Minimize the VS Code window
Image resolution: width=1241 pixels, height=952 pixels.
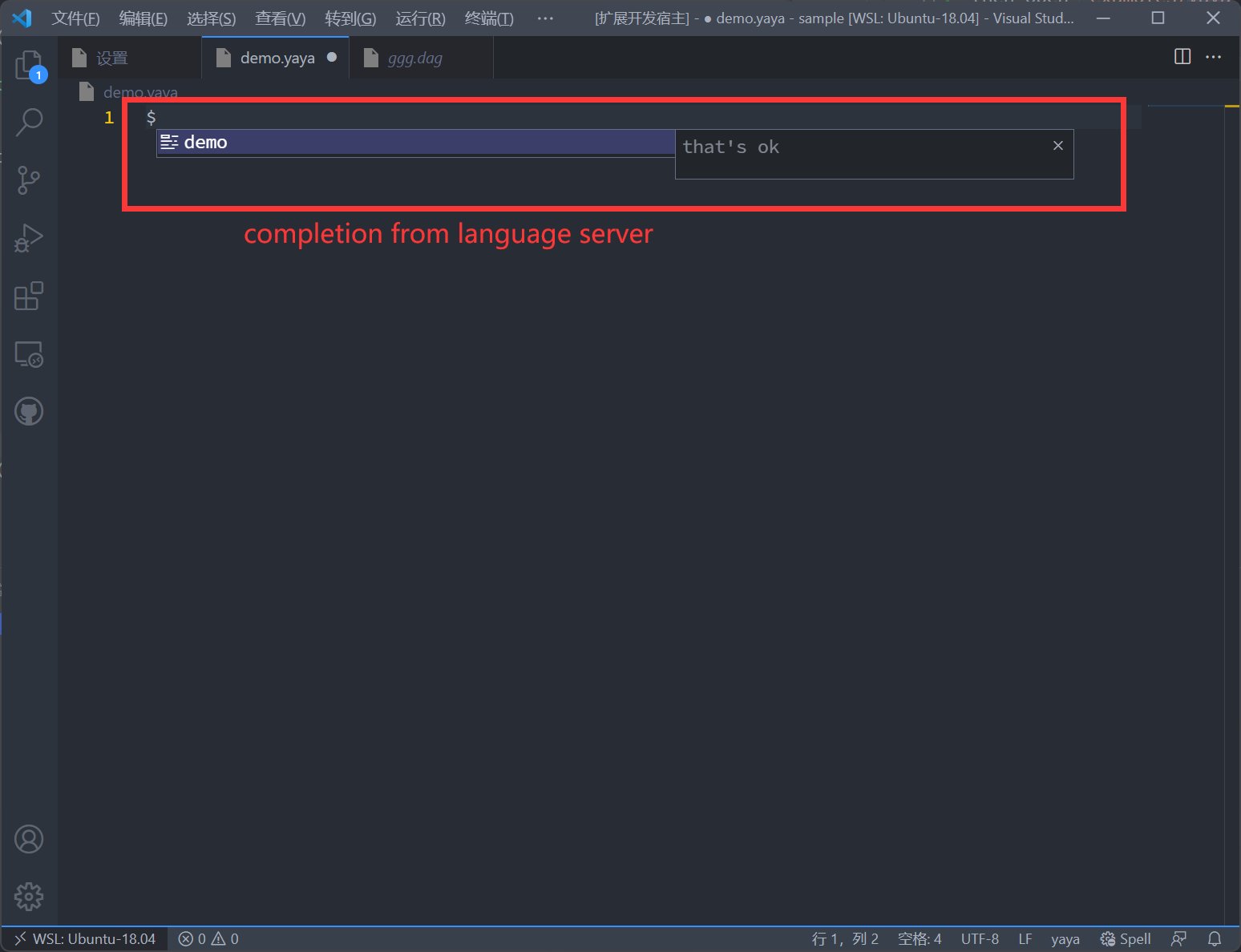1104,18
